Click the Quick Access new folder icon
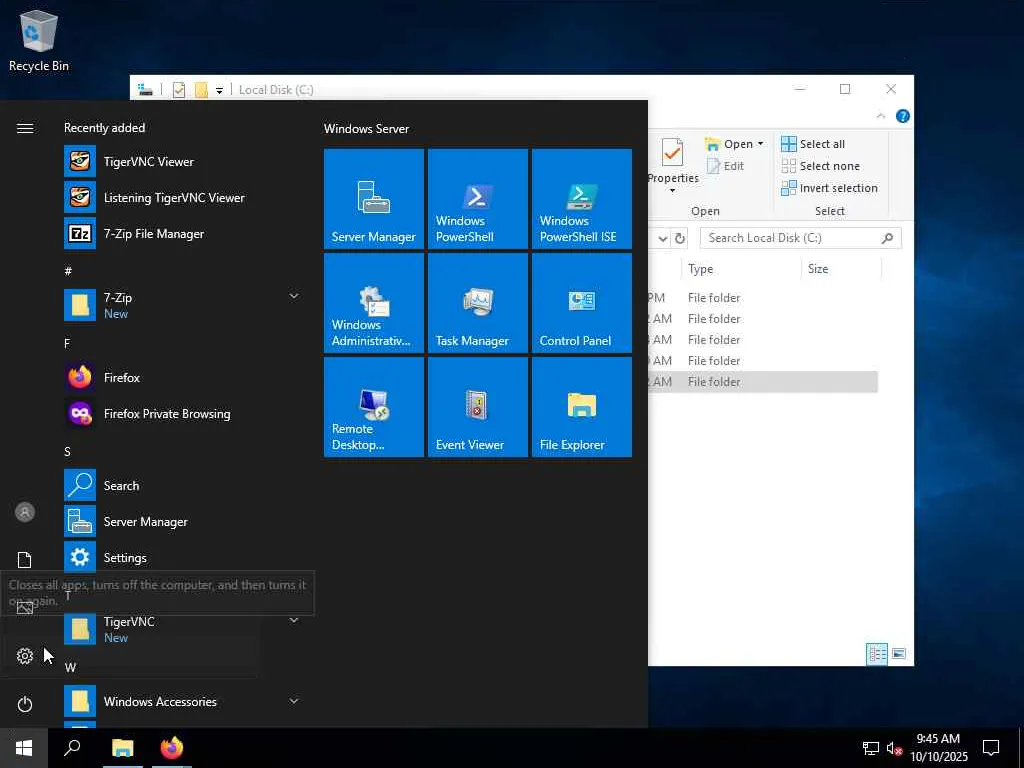 click(201, 90)
